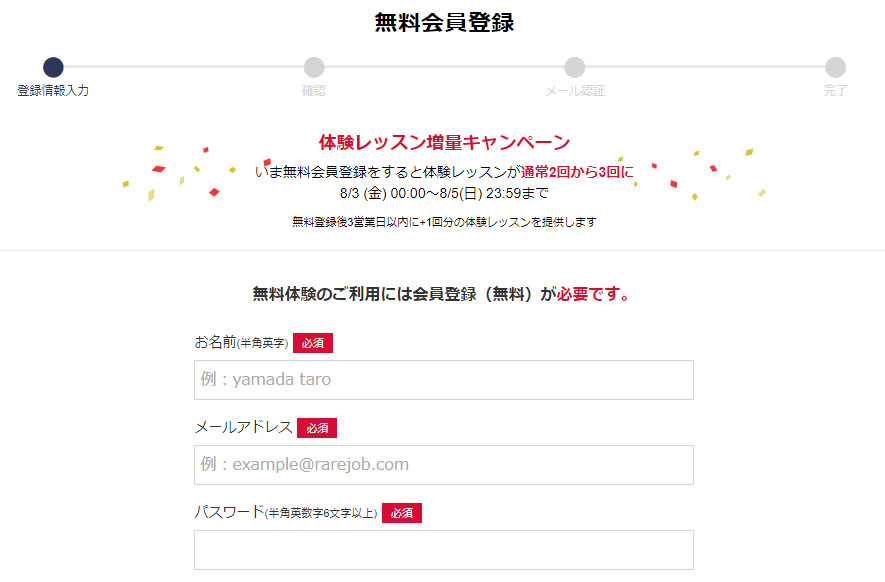Click the 必須 badge next to パスワード
This screenshot has height=582, width=885.
(402, 513)
